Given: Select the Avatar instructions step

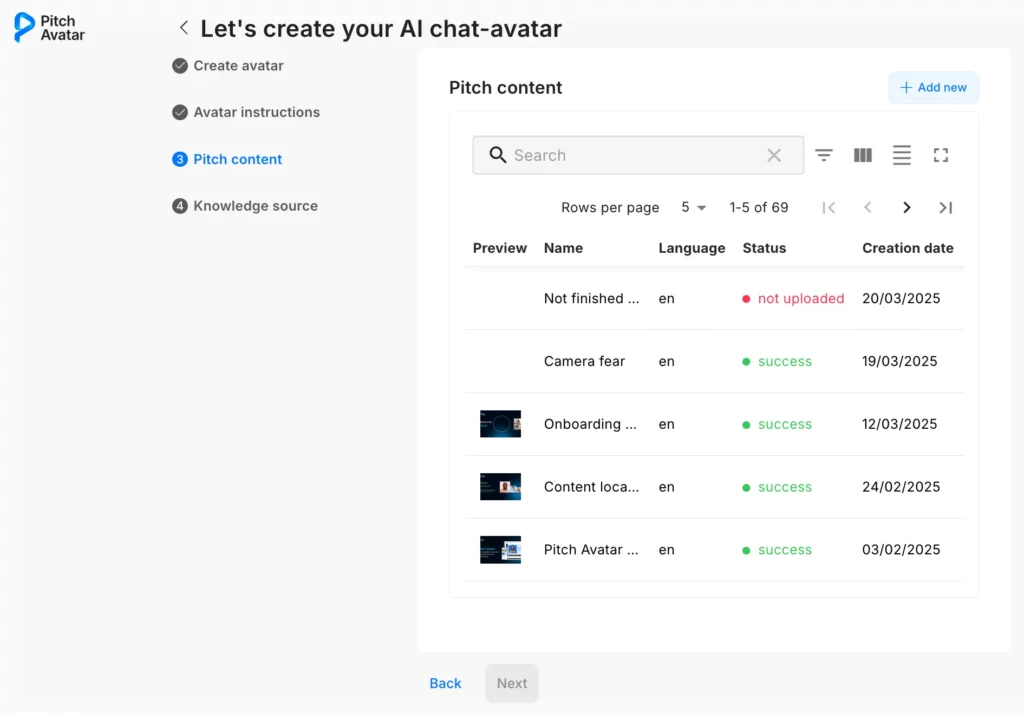Looking at the screenshot, I should point(256,112).
